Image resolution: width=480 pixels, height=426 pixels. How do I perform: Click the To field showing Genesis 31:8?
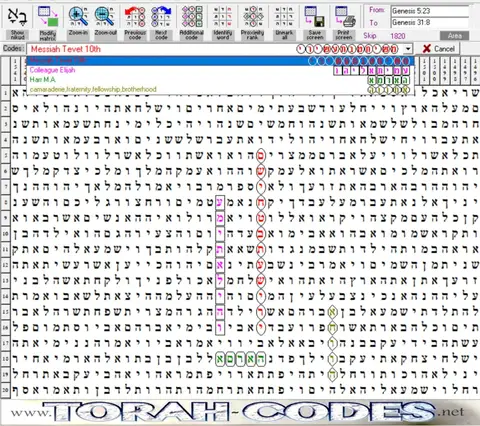click(x=430, y=23)
